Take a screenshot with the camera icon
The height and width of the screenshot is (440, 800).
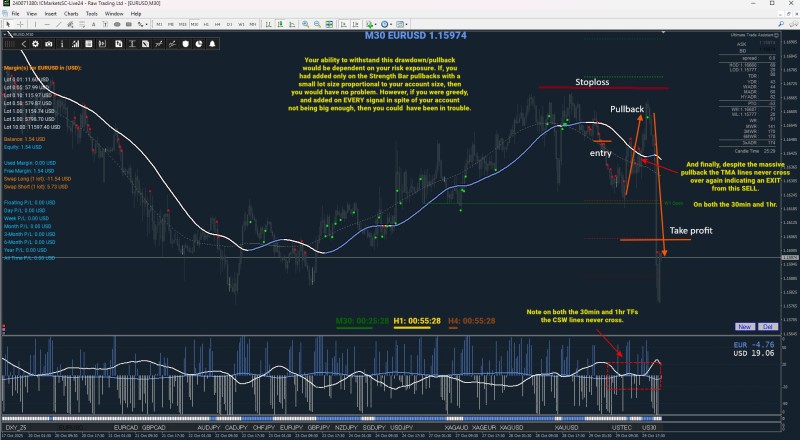tap(48, 44)
